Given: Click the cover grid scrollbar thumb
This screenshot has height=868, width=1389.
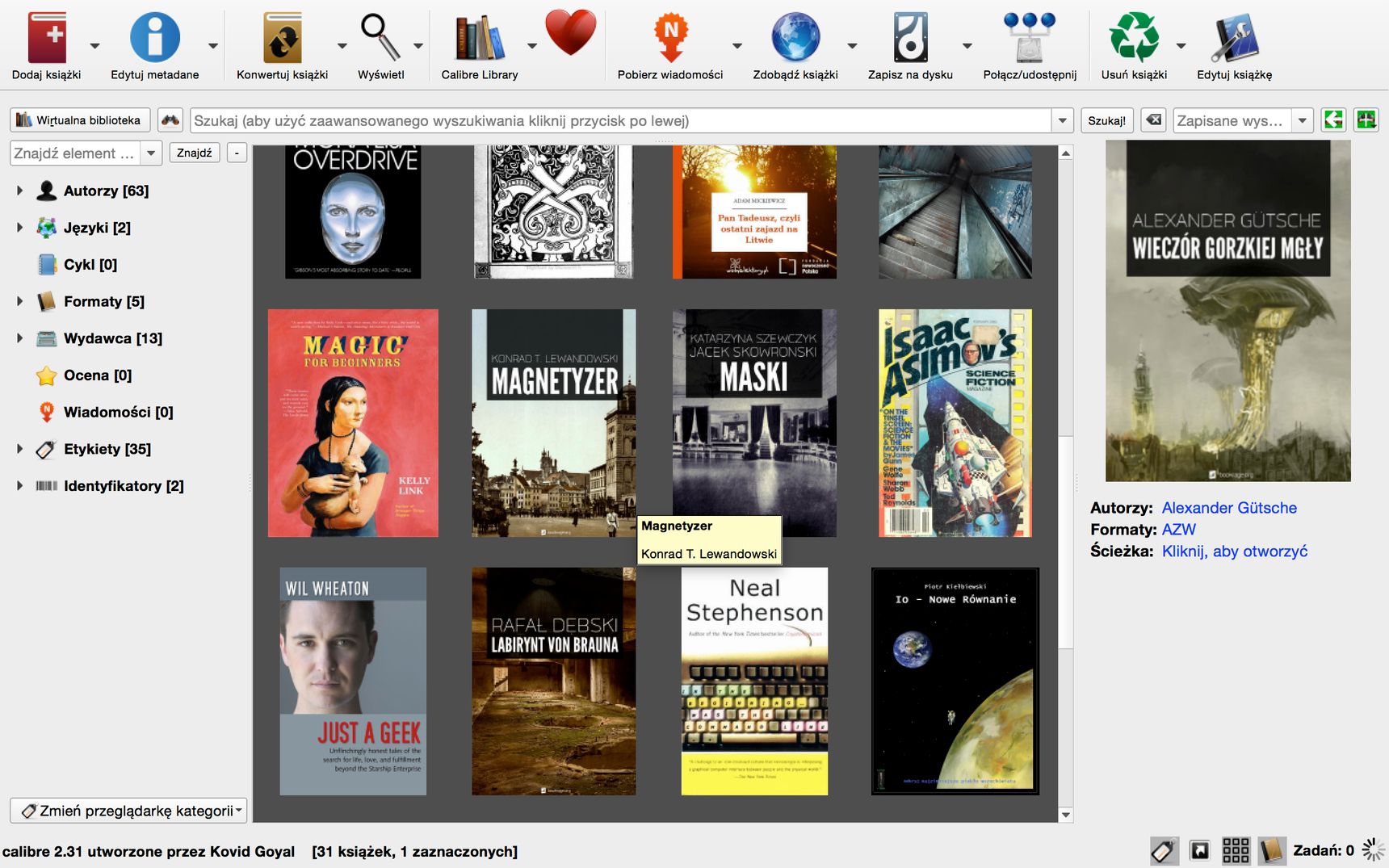Looking at the screenshot, I should [x=1066, y=541].
